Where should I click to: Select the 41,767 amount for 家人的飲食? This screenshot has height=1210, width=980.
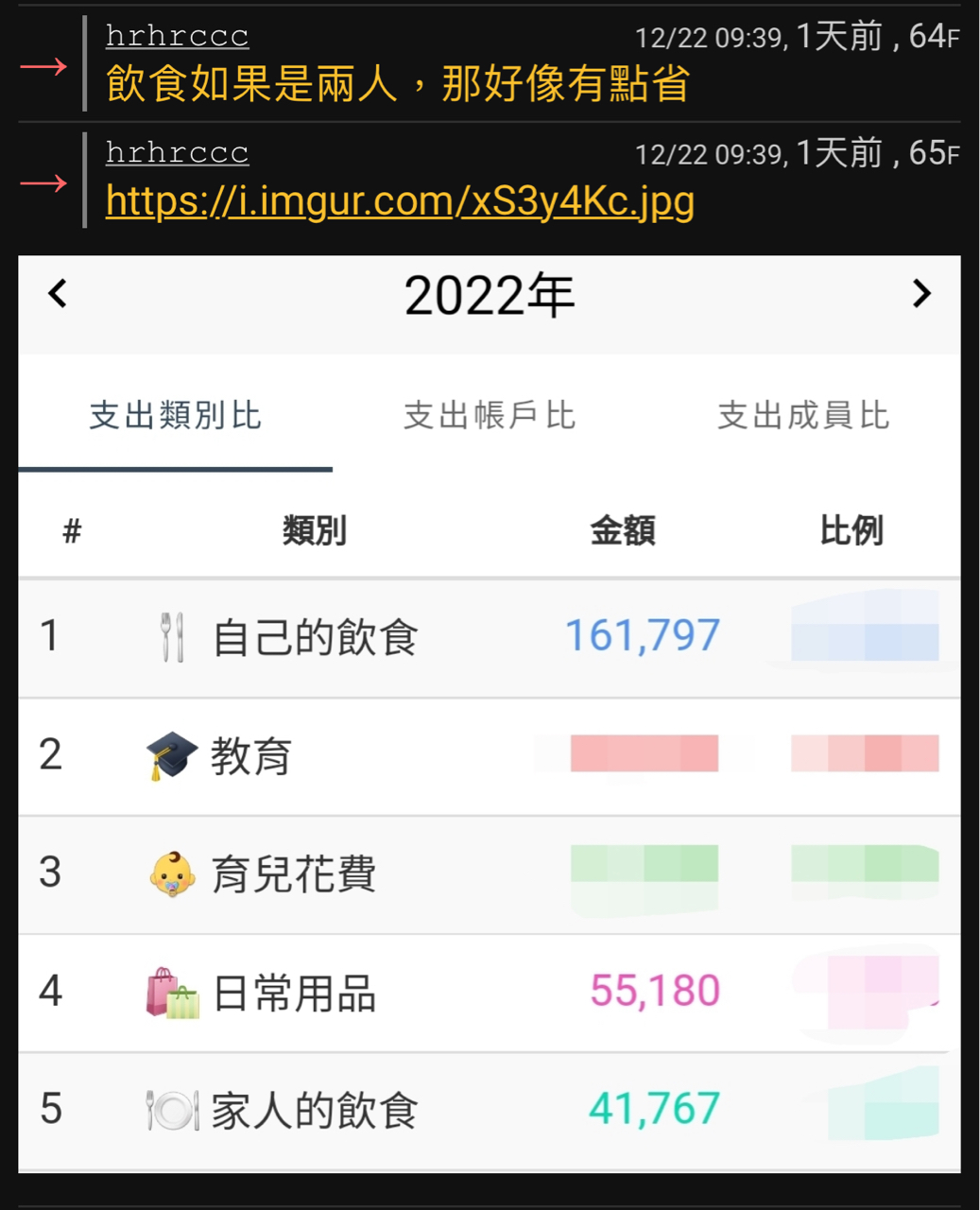pyautogui.click(x=655, y=1109)
